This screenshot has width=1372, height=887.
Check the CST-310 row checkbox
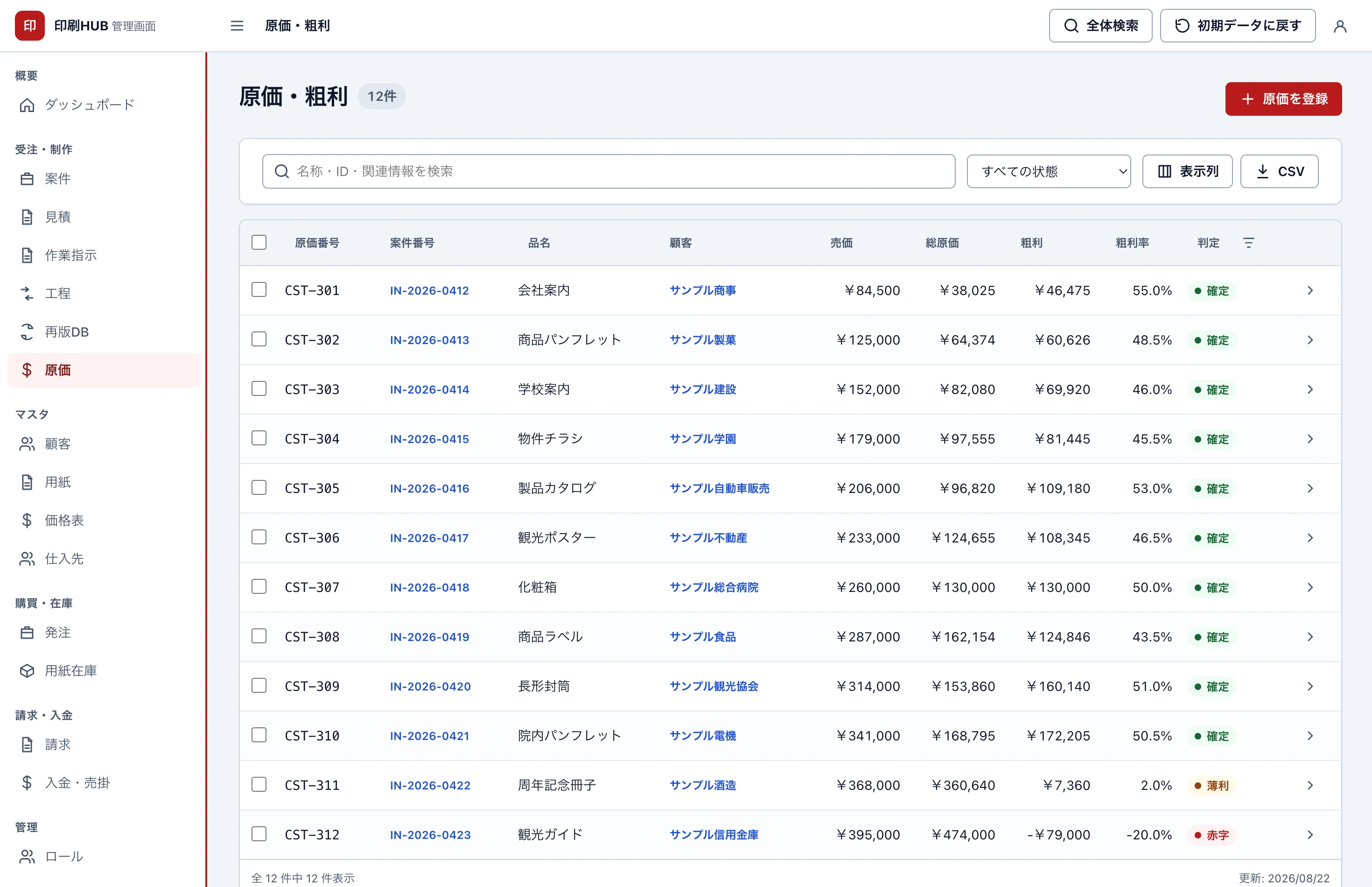tap(259, 736)
